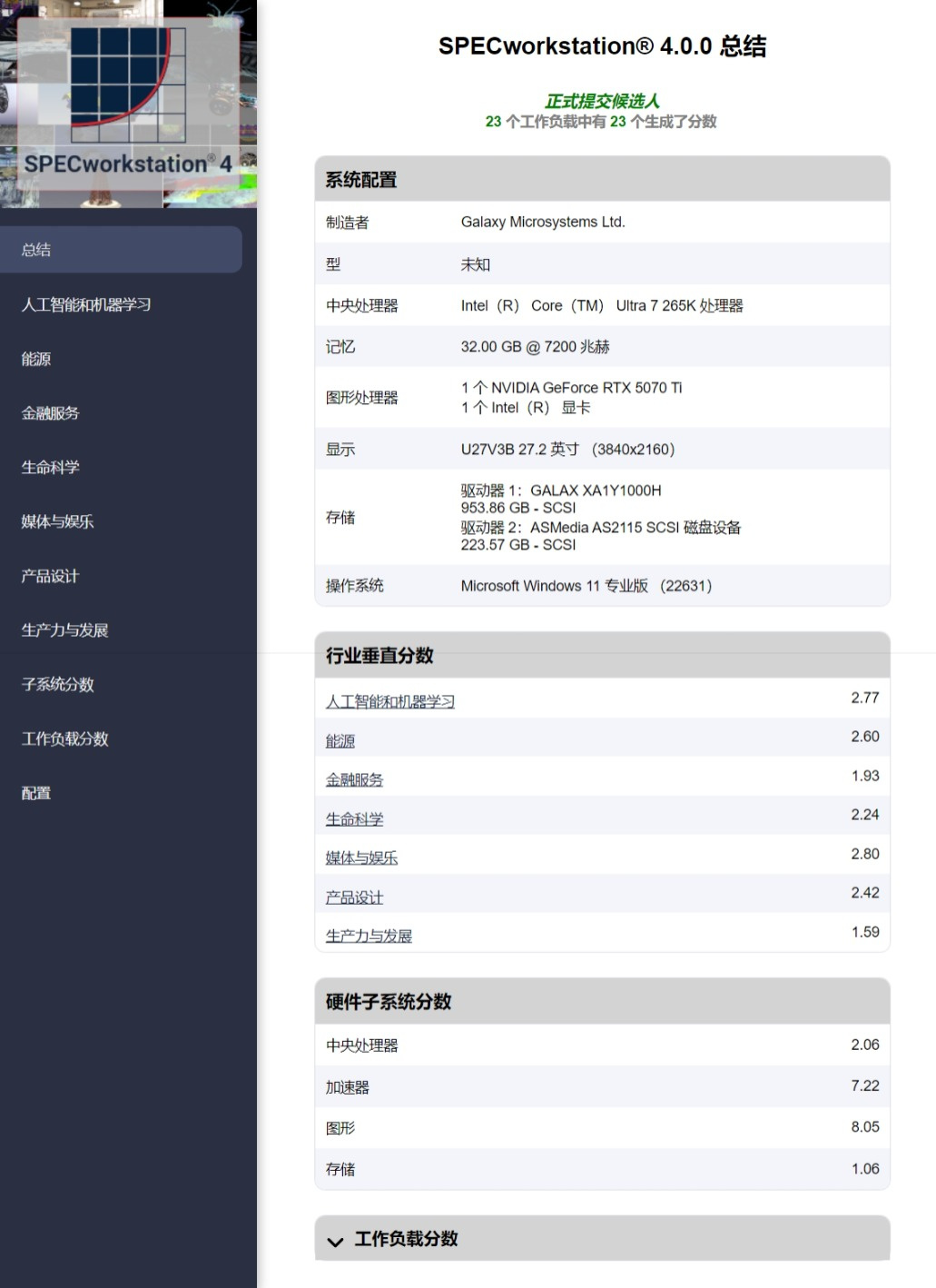Go to 生产力与发展 in the sidebar
936x1288 pixels.
coord(64,630)
